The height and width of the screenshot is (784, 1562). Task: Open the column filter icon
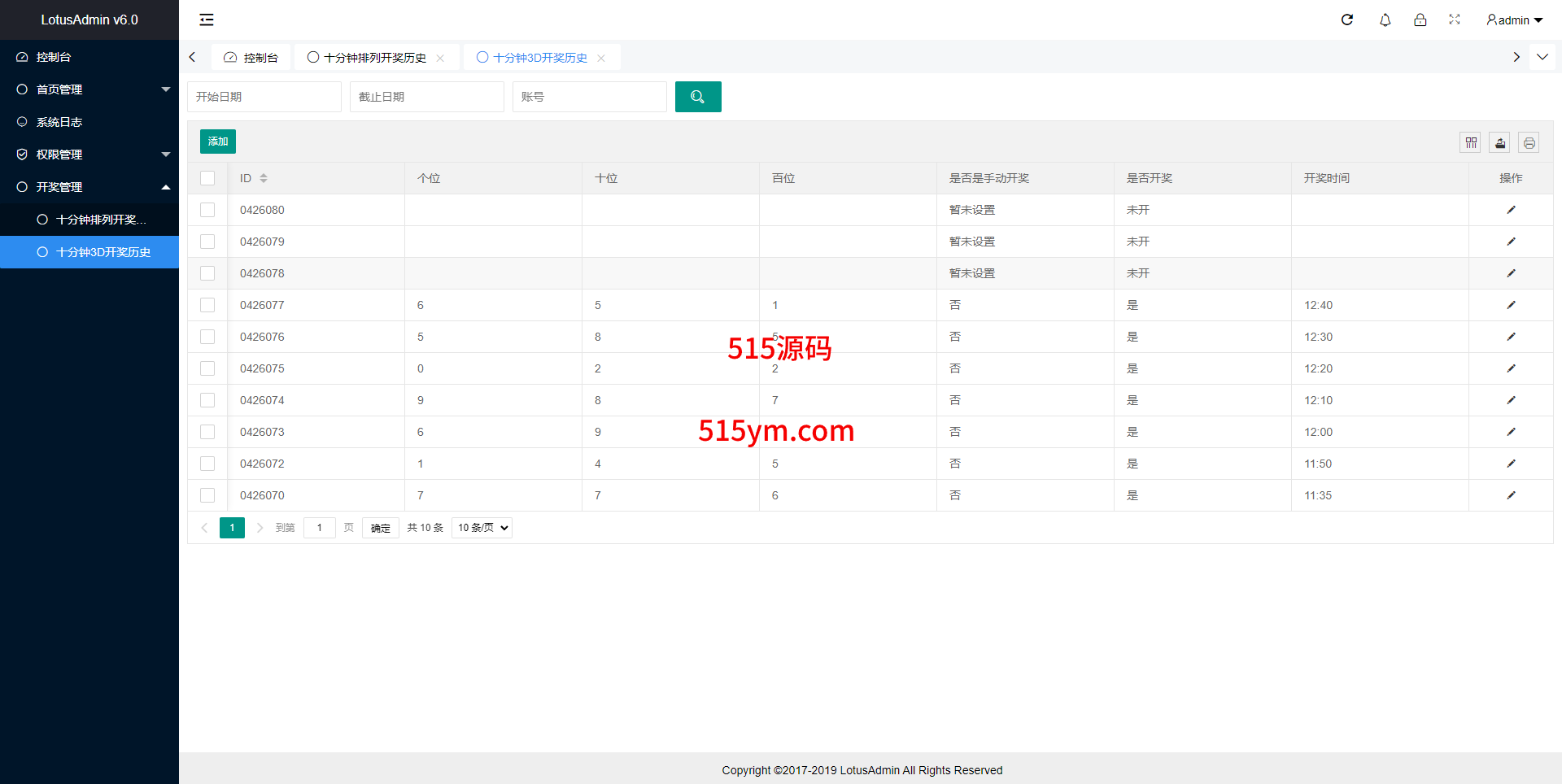(1471, 143)
